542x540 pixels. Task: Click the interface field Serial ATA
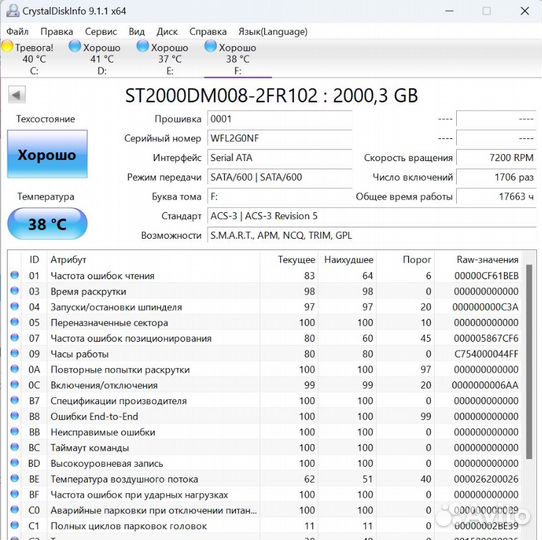tap(280, 158)
